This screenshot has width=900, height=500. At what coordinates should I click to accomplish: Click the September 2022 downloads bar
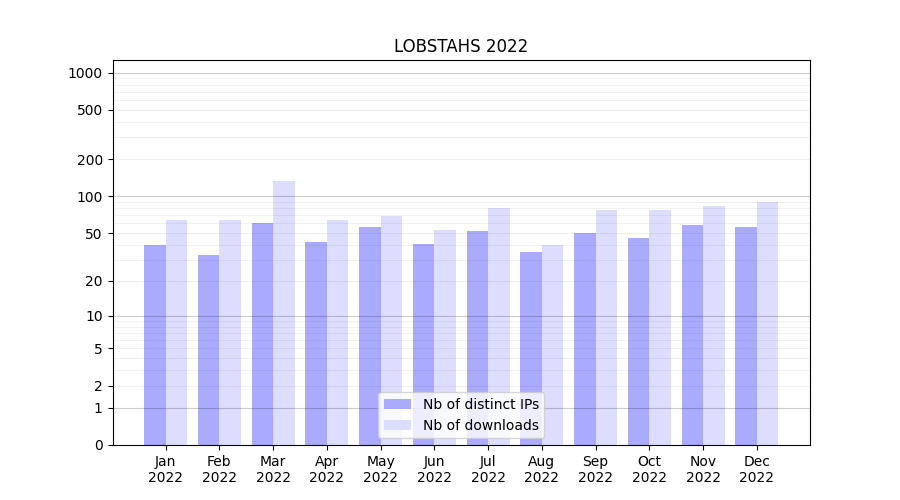[606, 327]
